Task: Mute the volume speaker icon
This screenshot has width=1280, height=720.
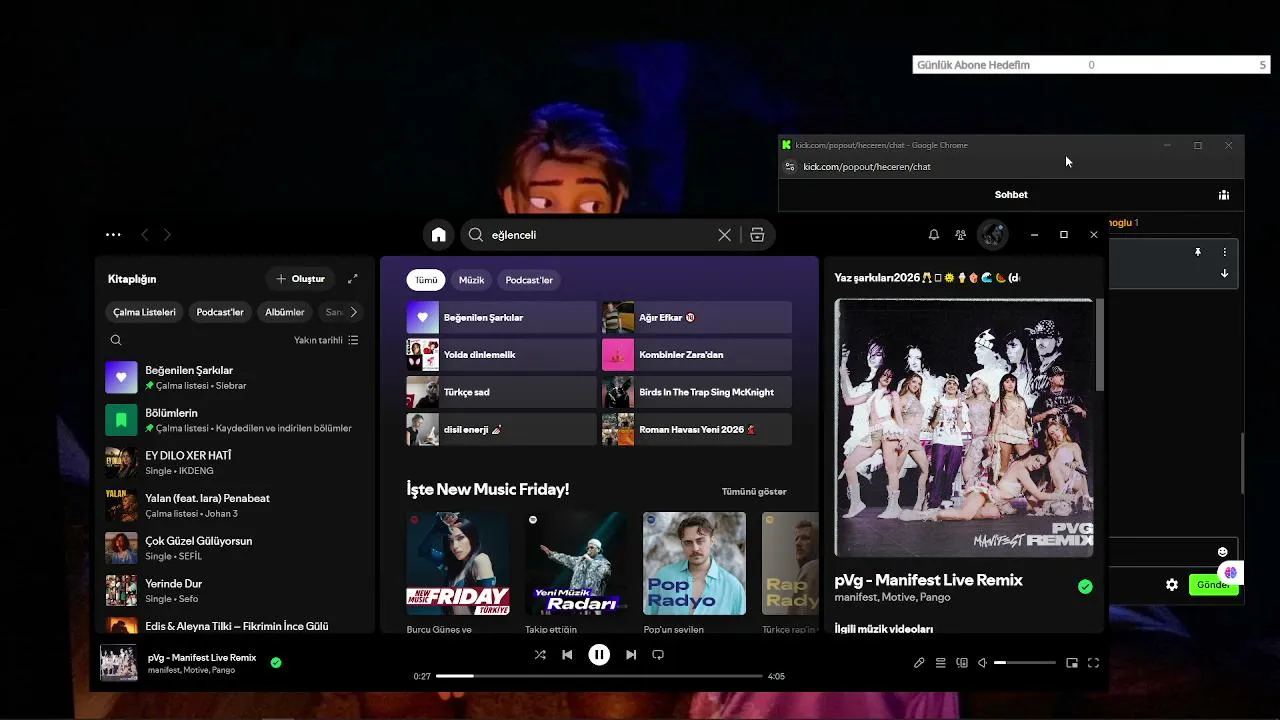Action: 983,663
